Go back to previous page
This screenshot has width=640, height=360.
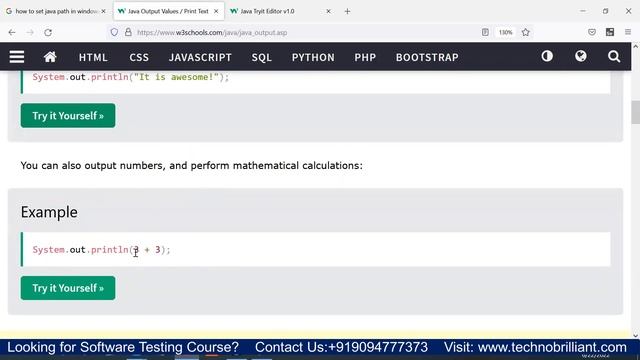pyautogui.click(x=12, y=32)
